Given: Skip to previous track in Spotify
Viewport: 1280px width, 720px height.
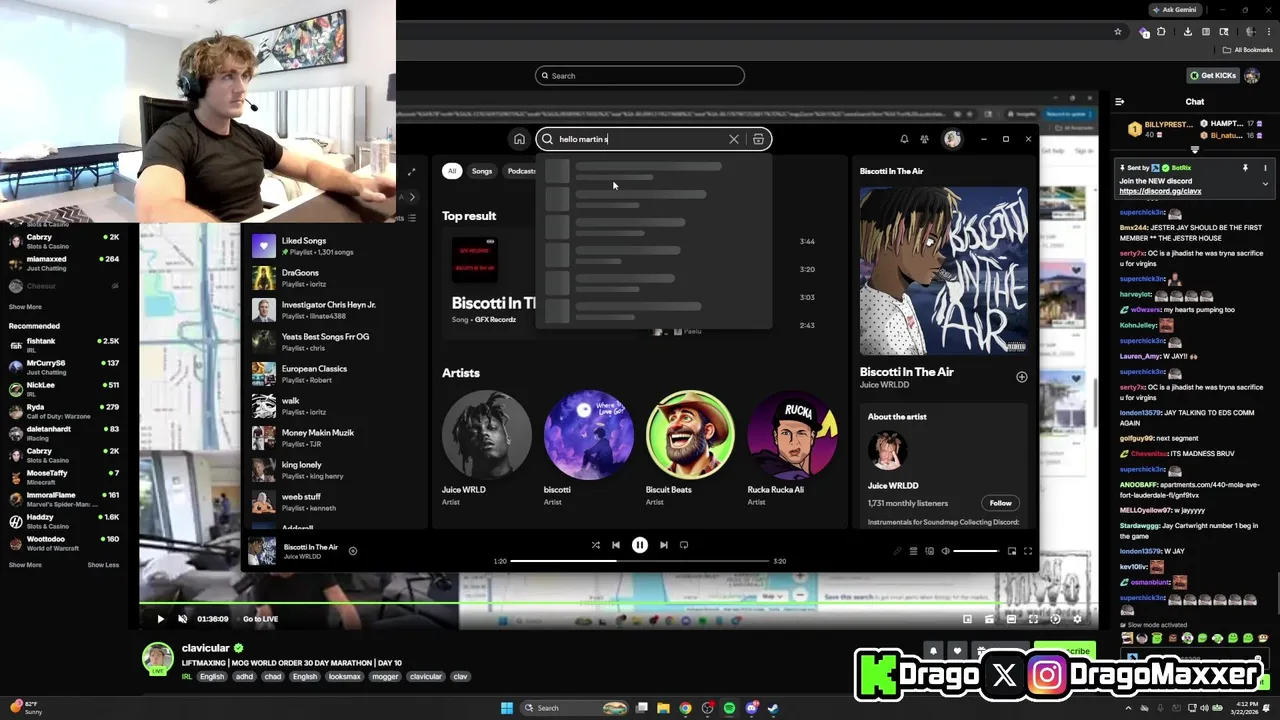Looking at the screenshot, I should (x=616, y=545).
